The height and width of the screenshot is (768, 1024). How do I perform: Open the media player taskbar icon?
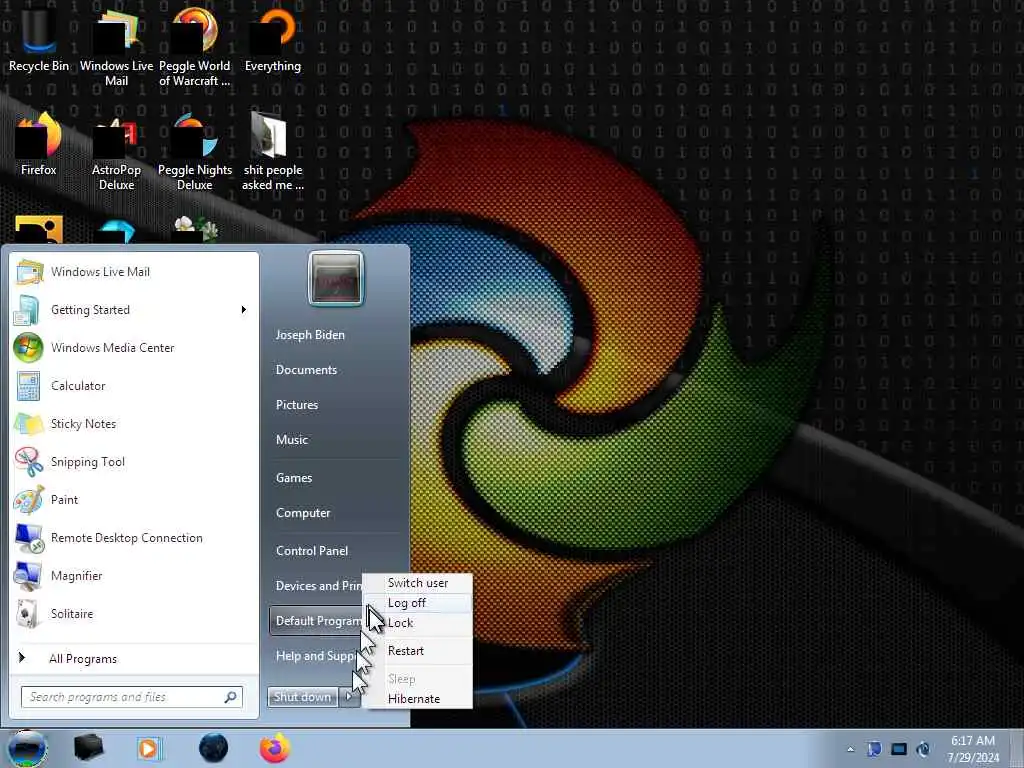(x=149, y=748)
